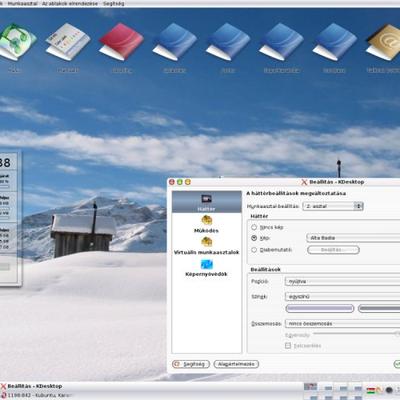The width and height of the screenshot is (400, 400).
Task: Open the Összemosás dropdown
Action: (x=342, y=324)
